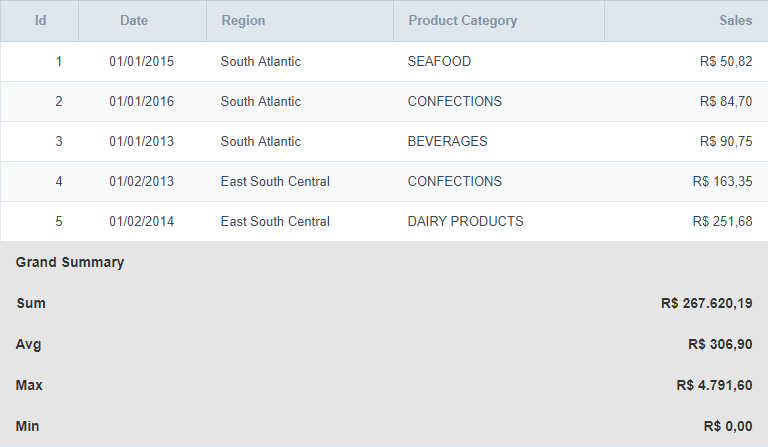Select the Max value R$ 4.791,60
Image resolution: width=768 pixels, height=447 pixels.
pos(714,386)
